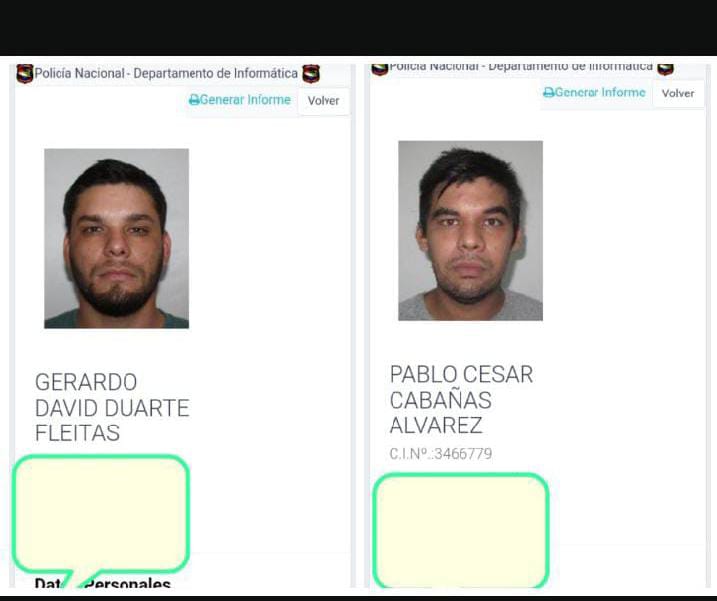Click the police shield icon before "Policía Nacional" in left panel

(x=25, y=74)
